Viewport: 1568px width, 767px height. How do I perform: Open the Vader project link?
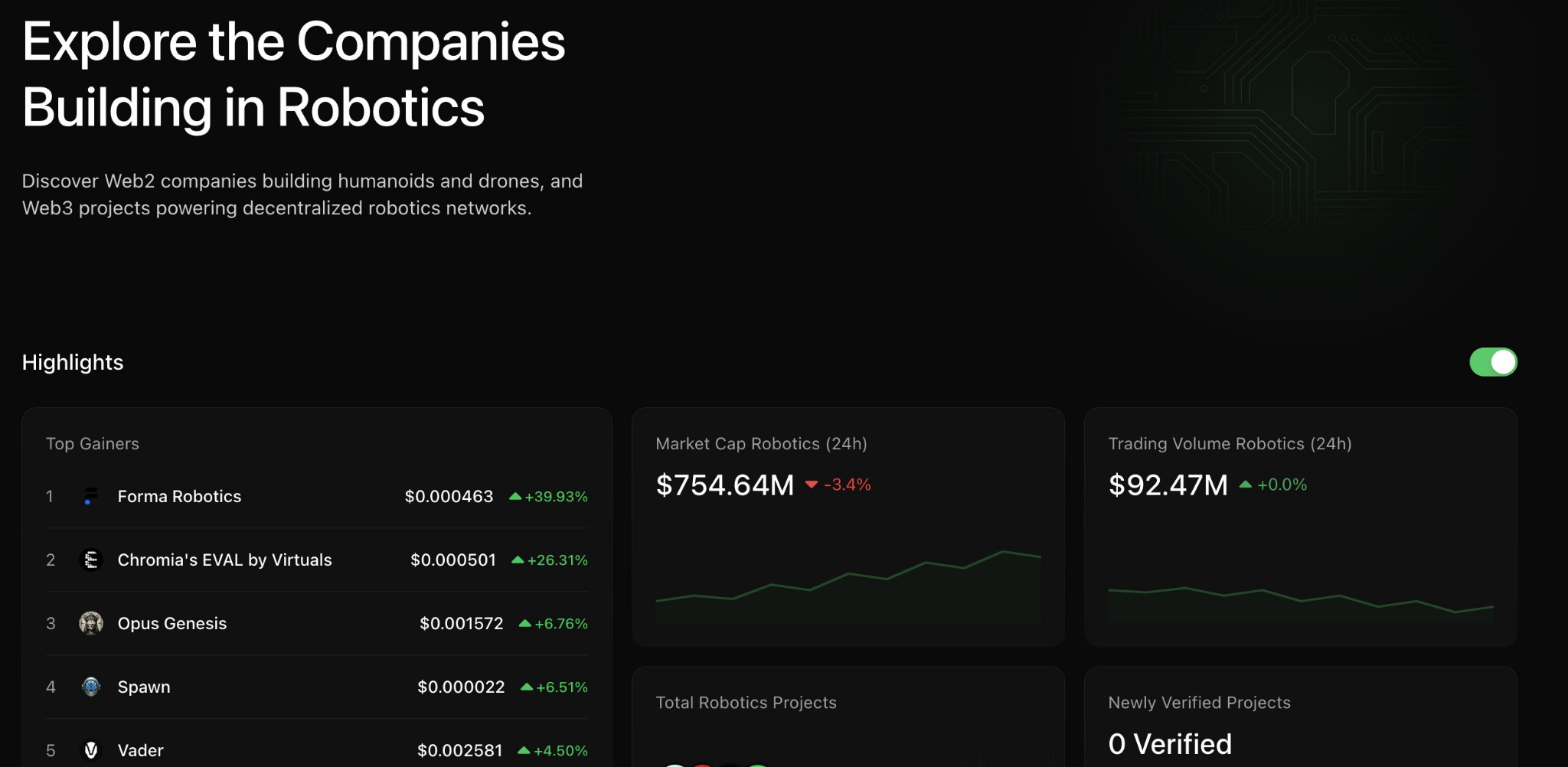(x=141, y=750)
